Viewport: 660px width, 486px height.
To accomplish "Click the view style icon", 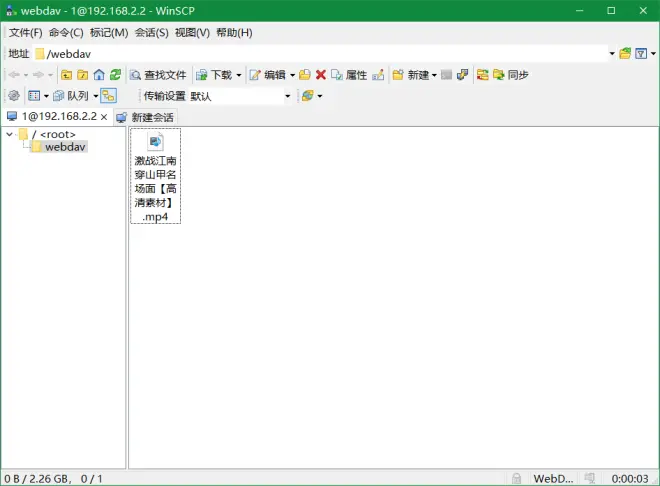I will (34, 96).
